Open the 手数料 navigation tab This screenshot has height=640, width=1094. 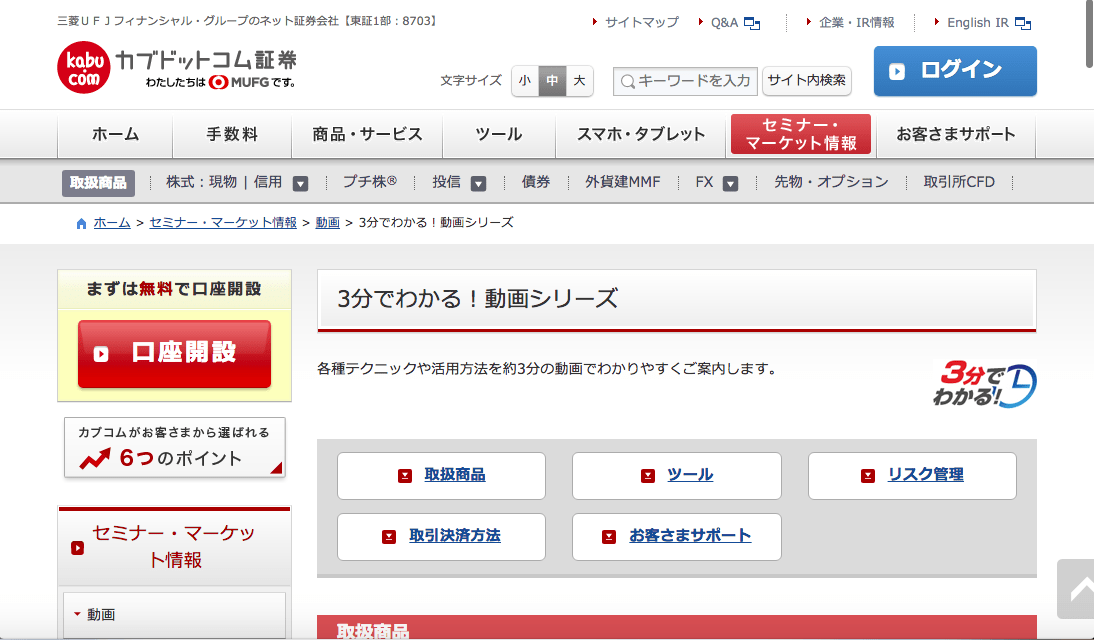click(x=232, y=134)
